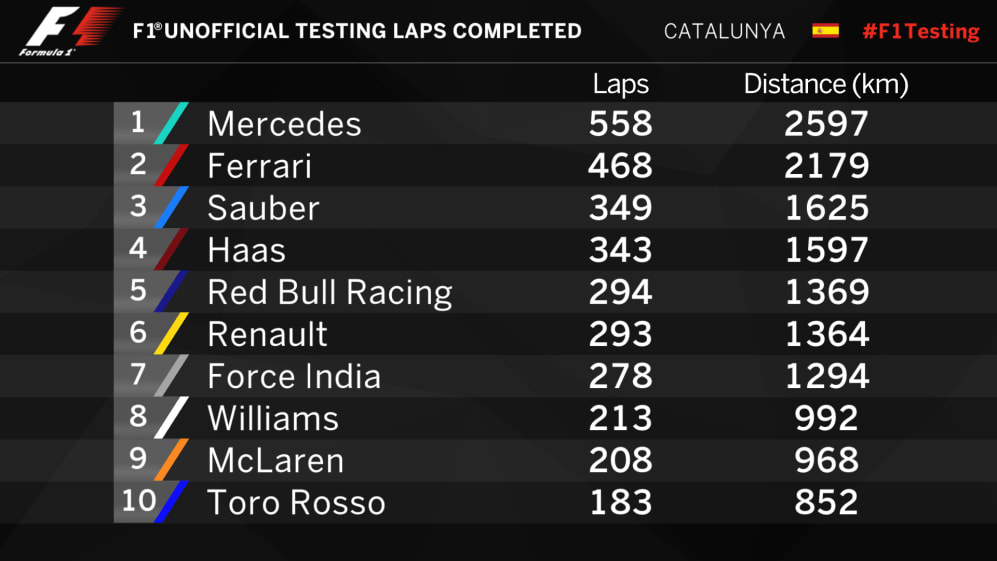Image resolution: width=997 pixels, height=561 pixels.
Task: Click Sauber blue color stripe
Action: click(171, 207)
